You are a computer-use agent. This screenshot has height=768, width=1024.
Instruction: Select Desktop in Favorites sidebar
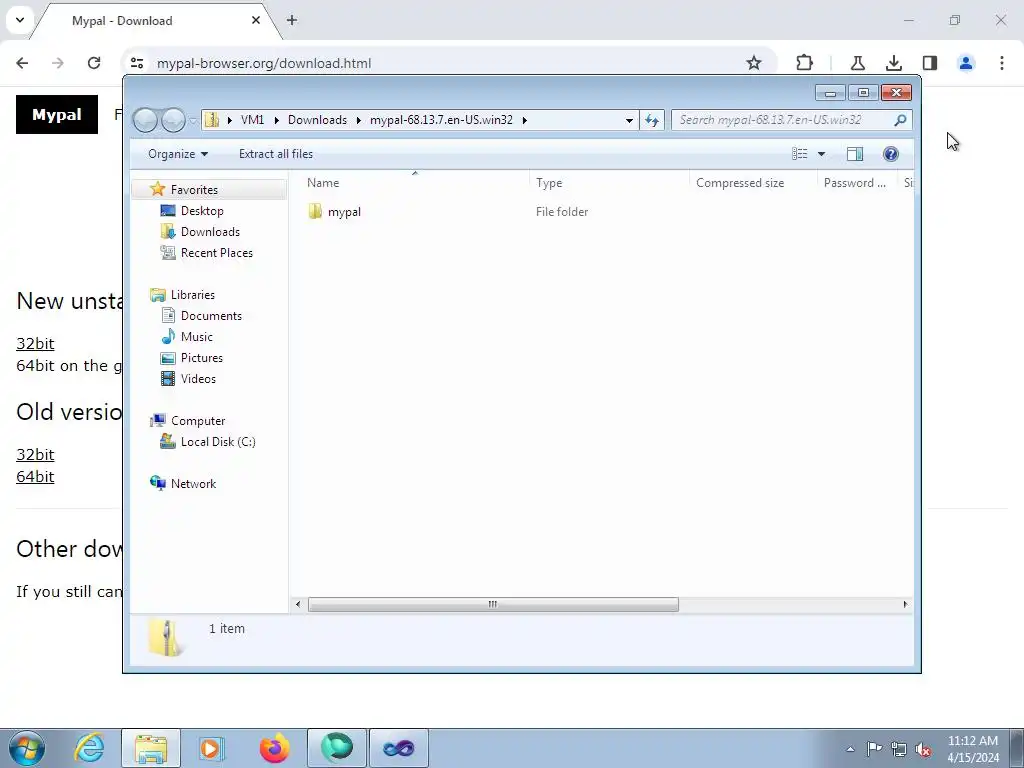202,211
